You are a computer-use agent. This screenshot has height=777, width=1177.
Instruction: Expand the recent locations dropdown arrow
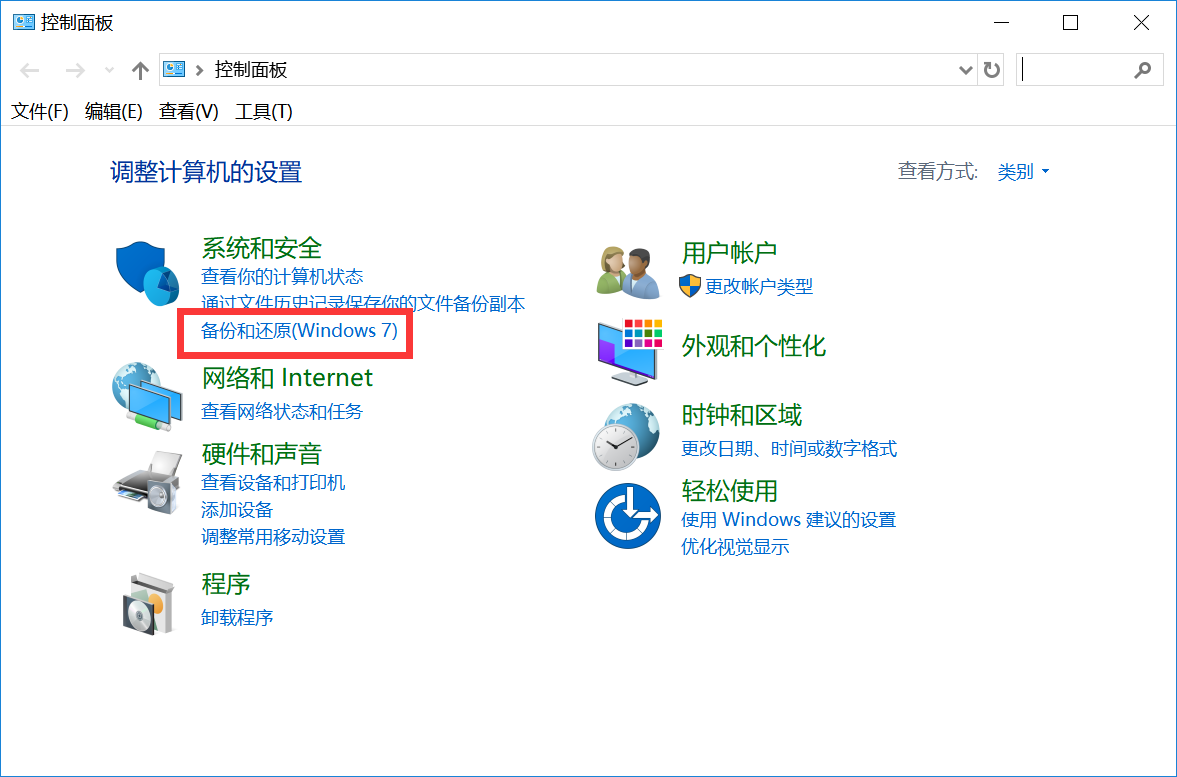coord(109,70)
